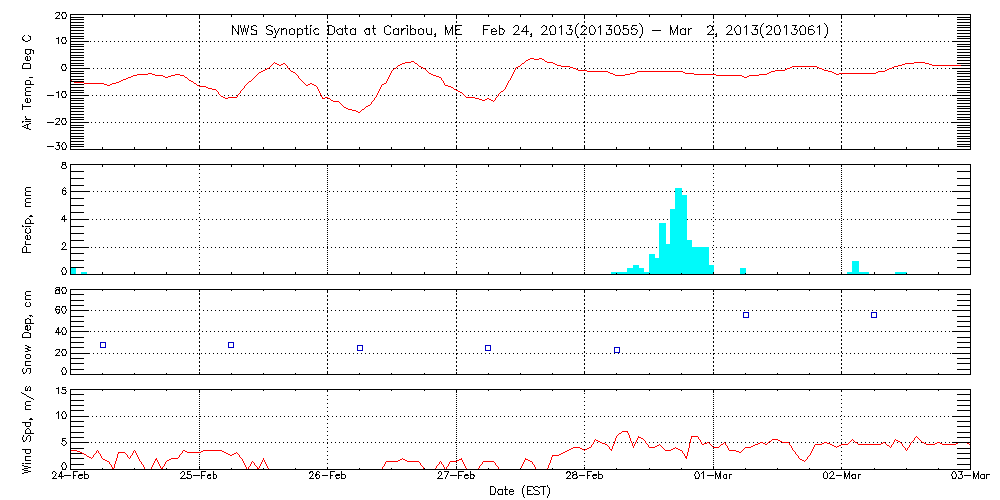The width and height of the screenshot is (1000, 500).
Task: Click the date range text in the title
Action: coord(655,31)
